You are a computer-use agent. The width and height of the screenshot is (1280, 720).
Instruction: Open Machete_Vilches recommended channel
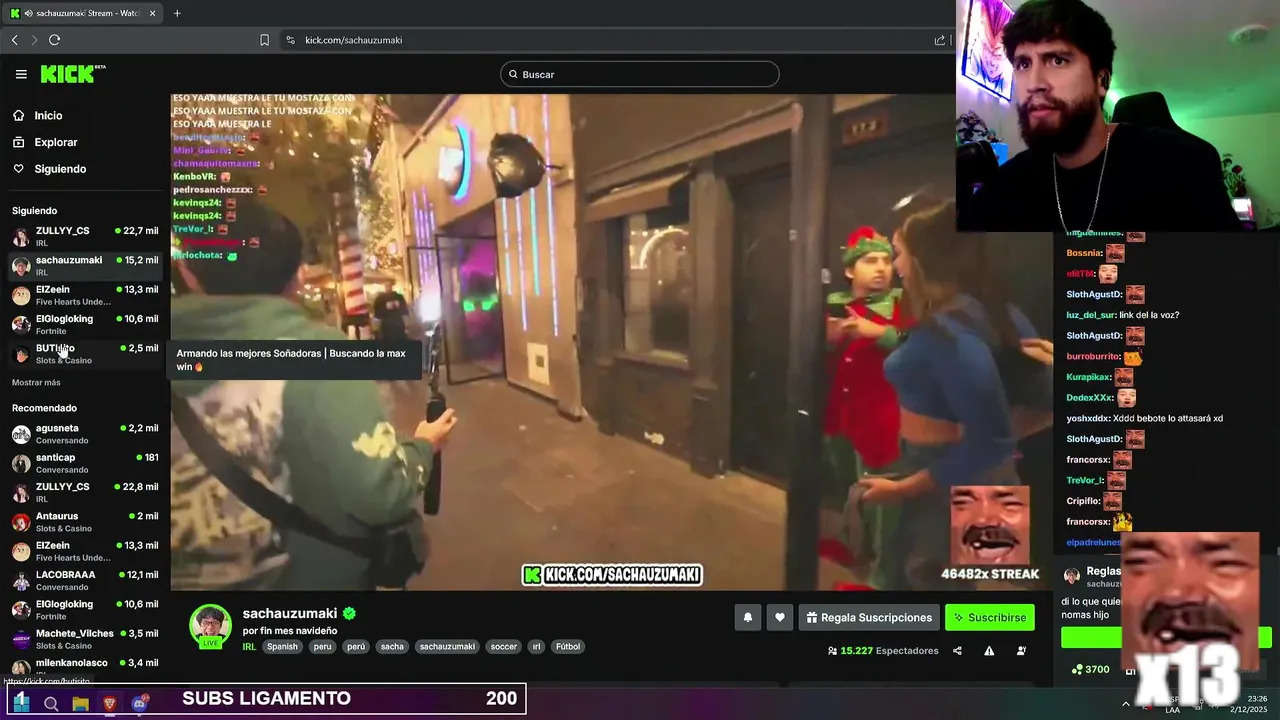[85, 639]
